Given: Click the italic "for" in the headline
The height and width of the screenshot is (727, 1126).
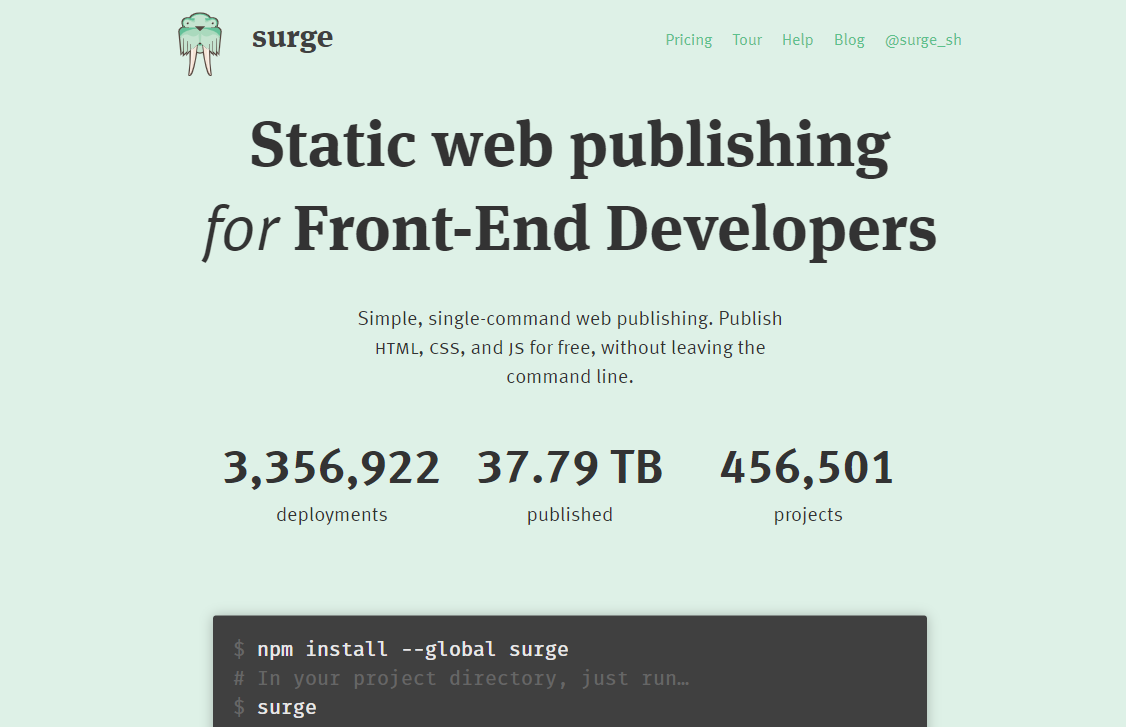Looking at the screenshot, I should tap(241, 231).
